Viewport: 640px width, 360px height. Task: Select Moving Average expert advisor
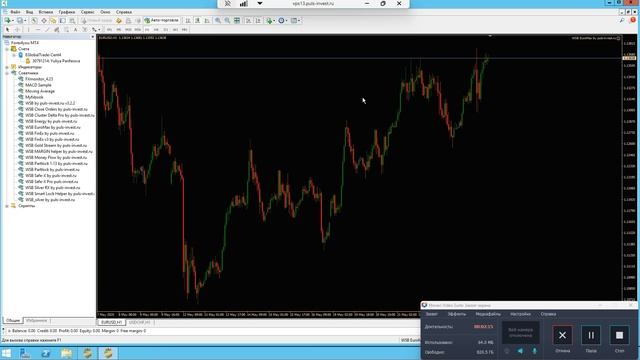40,91
